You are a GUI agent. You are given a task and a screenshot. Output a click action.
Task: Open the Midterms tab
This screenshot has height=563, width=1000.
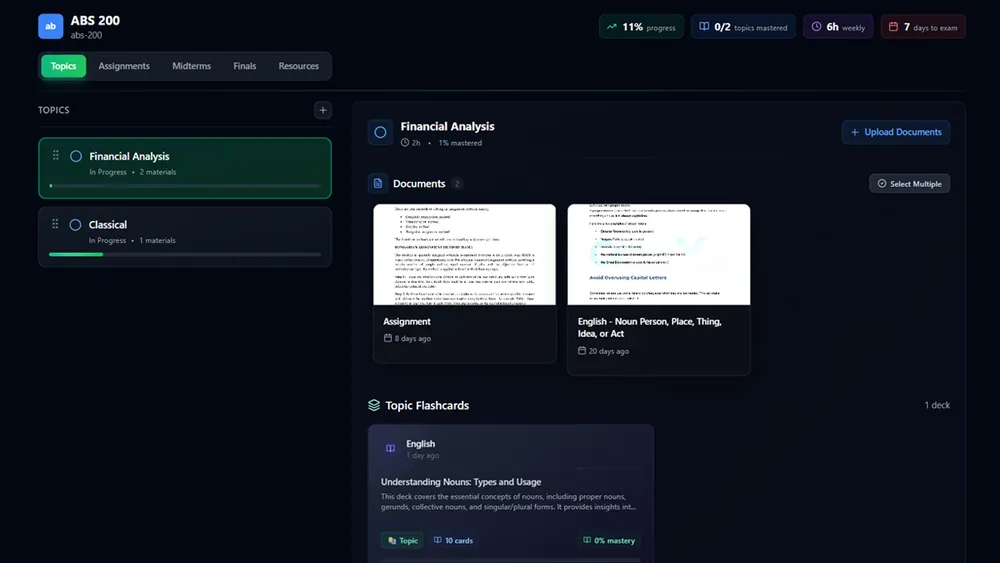click(x=191, y=66)
